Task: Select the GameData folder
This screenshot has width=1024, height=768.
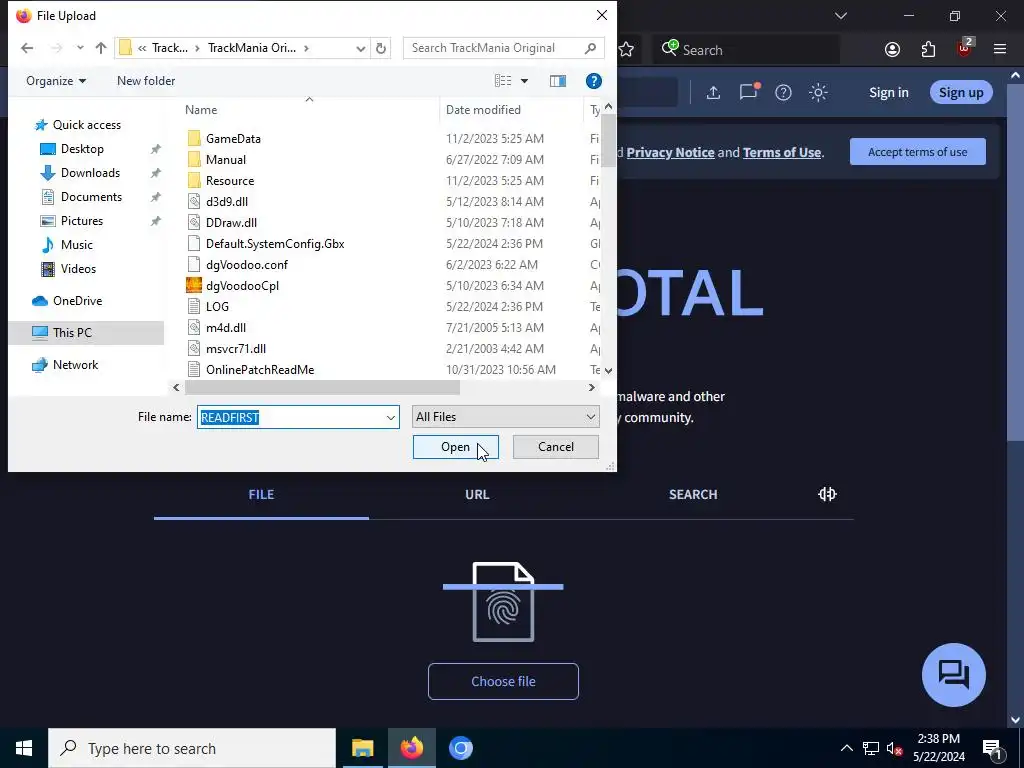Action: (233, 138)
